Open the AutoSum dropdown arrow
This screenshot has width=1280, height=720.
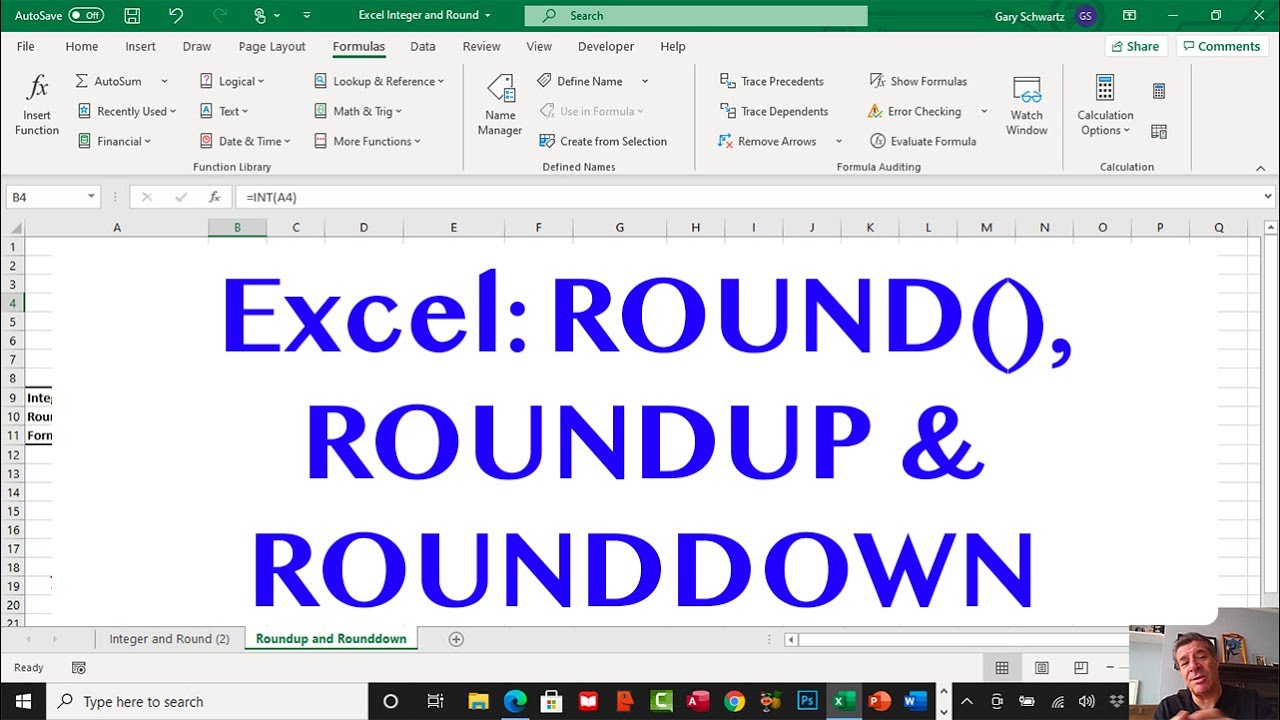point(164,81)
